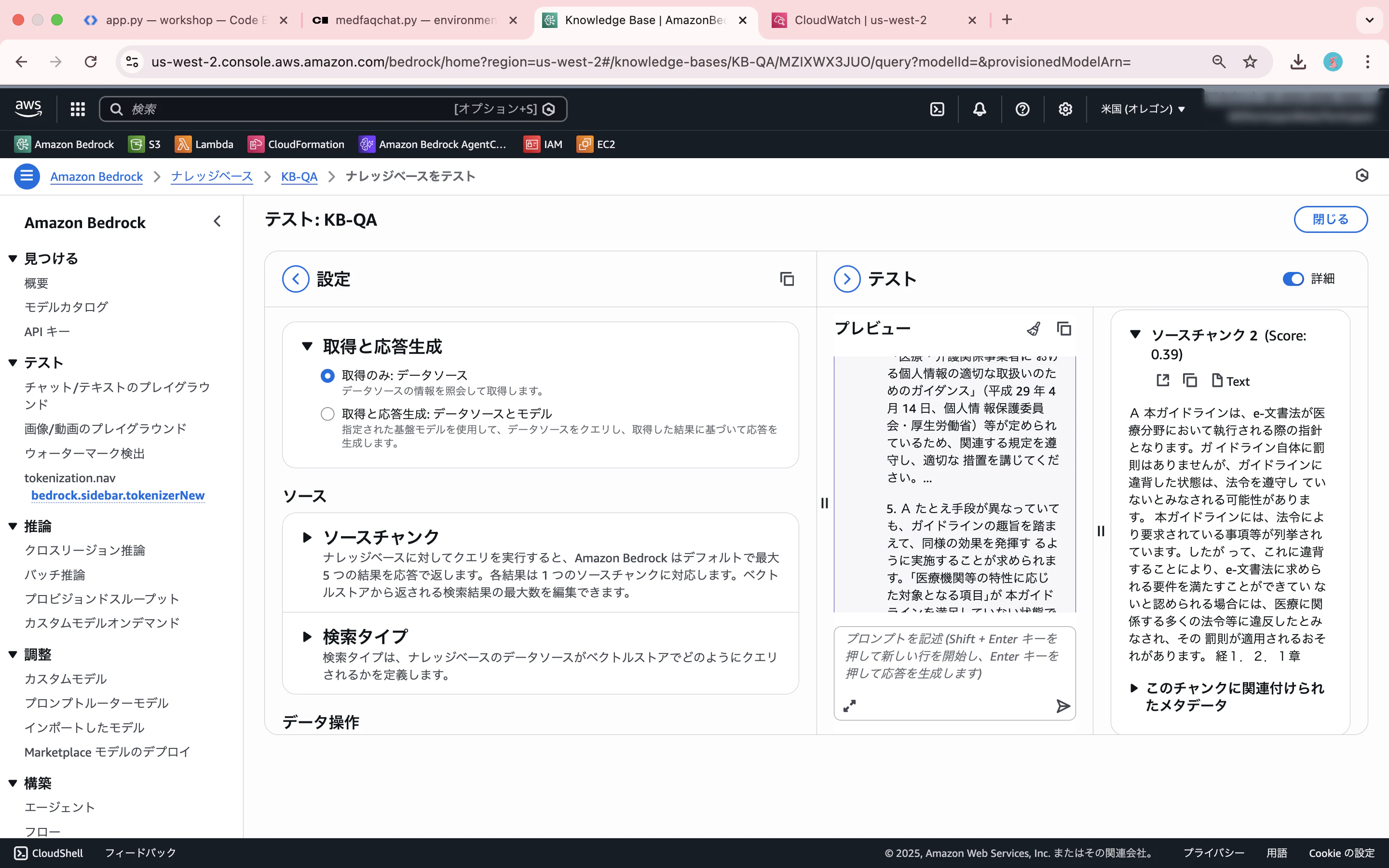The width and height of the screenshot is (1389, 868).
Task: Expand the prompt input box with the arrows icon
Action: pos(849,706)
